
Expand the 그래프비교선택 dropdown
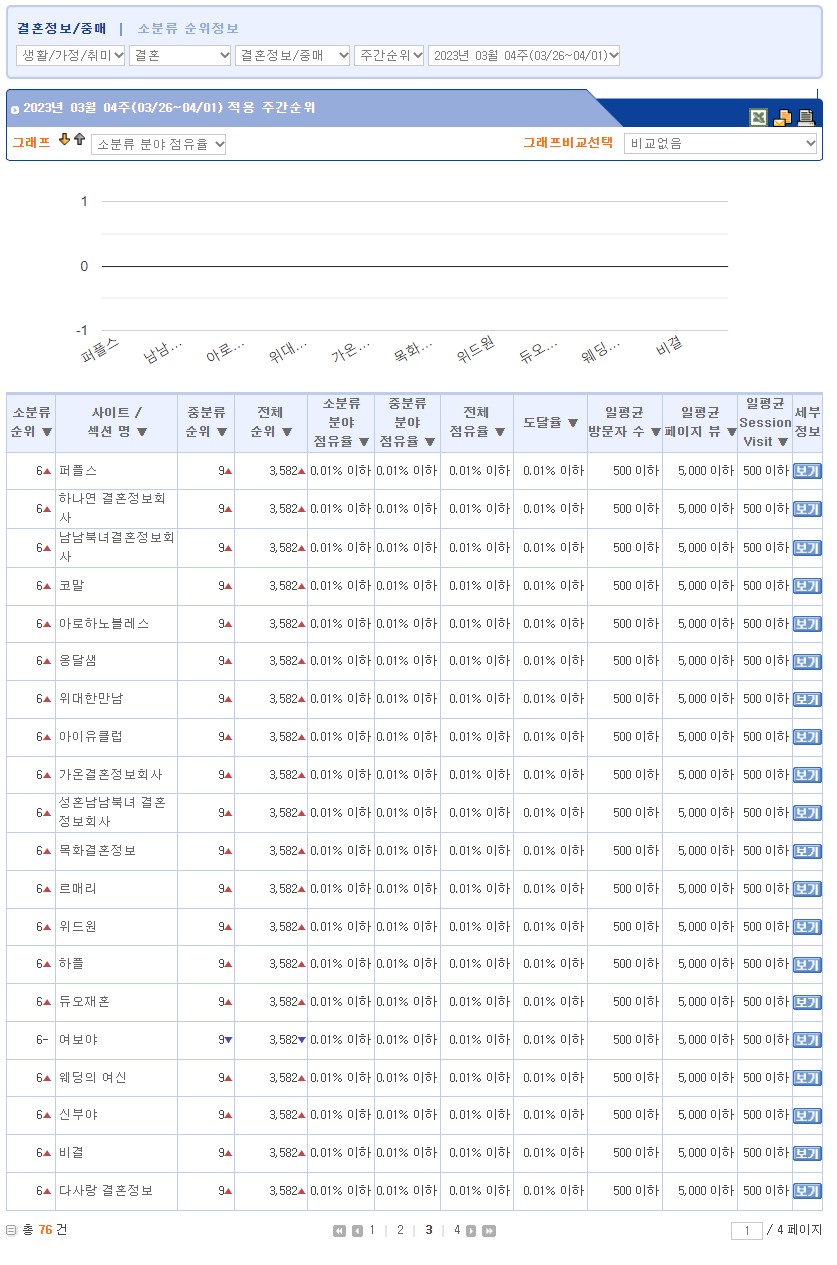(721, 144)
